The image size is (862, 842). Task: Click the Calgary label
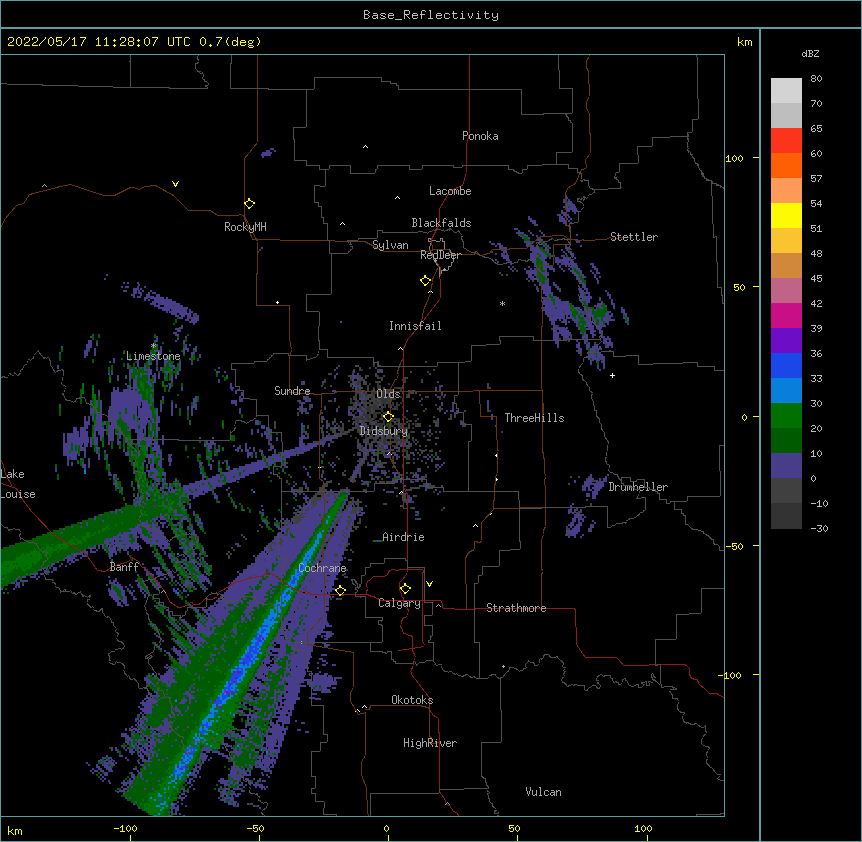point(400,603)
